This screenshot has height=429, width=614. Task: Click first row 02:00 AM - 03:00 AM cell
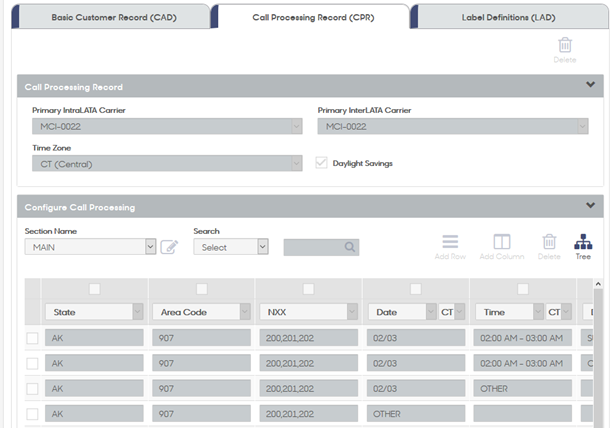[522, 337]
